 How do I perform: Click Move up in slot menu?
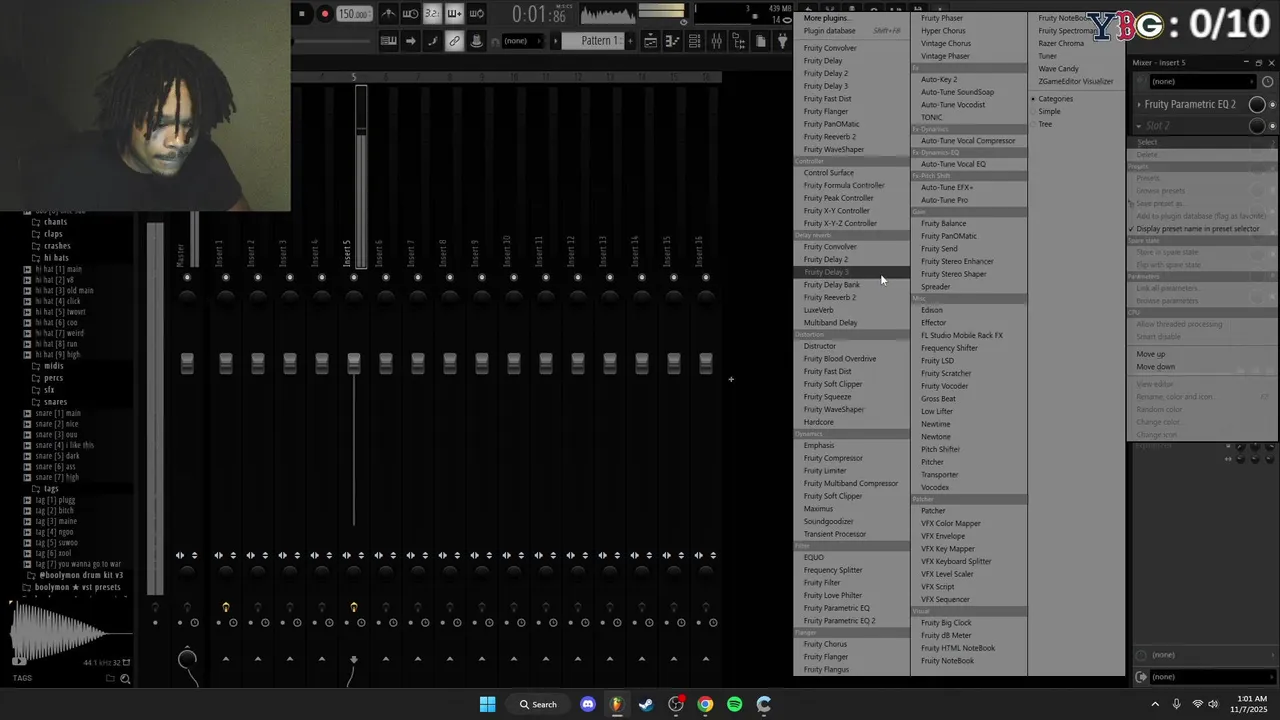(x=1150, y=354)
